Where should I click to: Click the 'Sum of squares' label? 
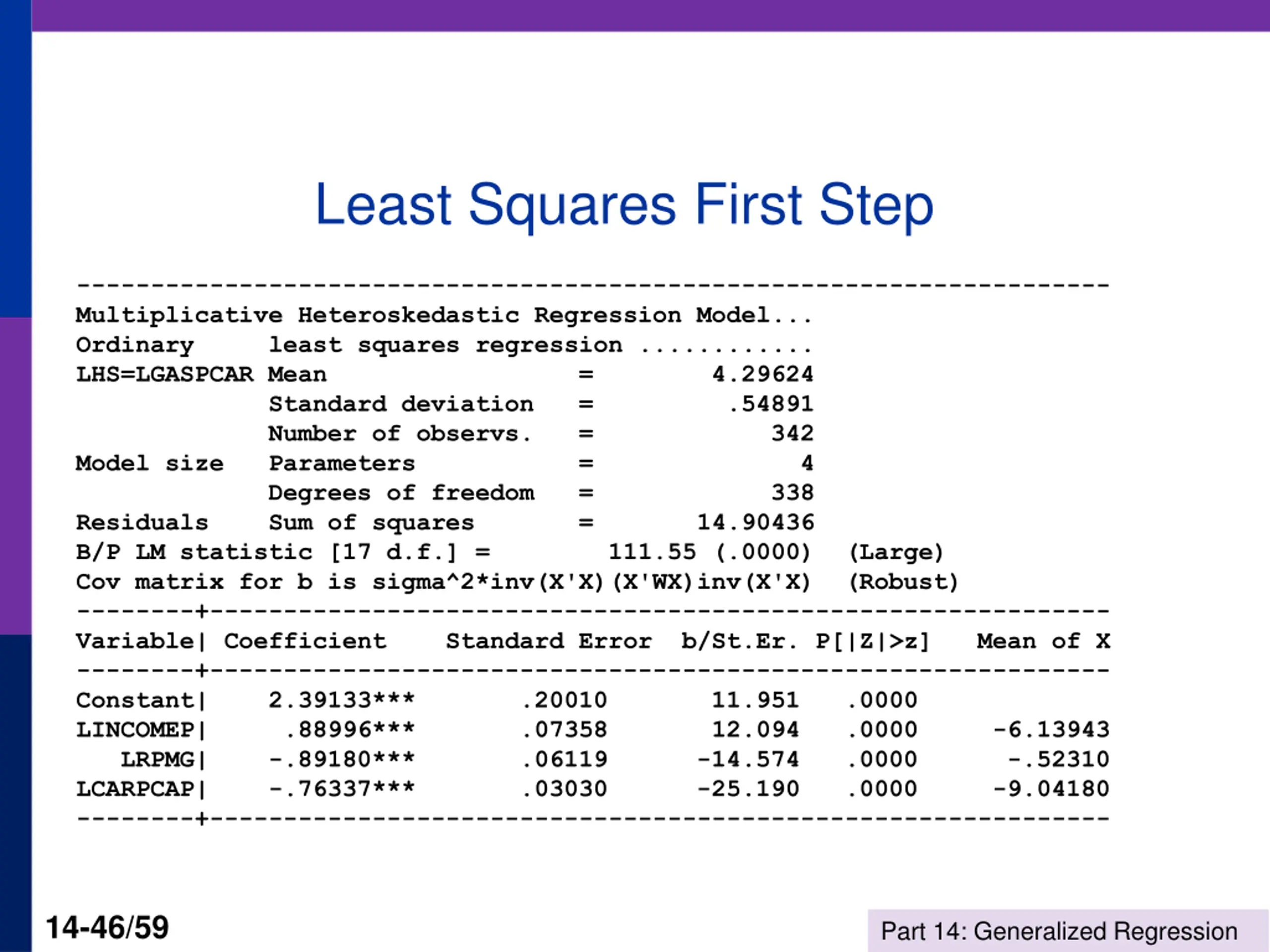372,523
